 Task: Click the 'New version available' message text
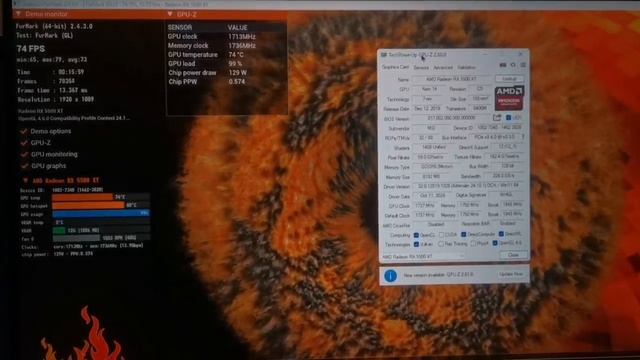tap(439, 275)
